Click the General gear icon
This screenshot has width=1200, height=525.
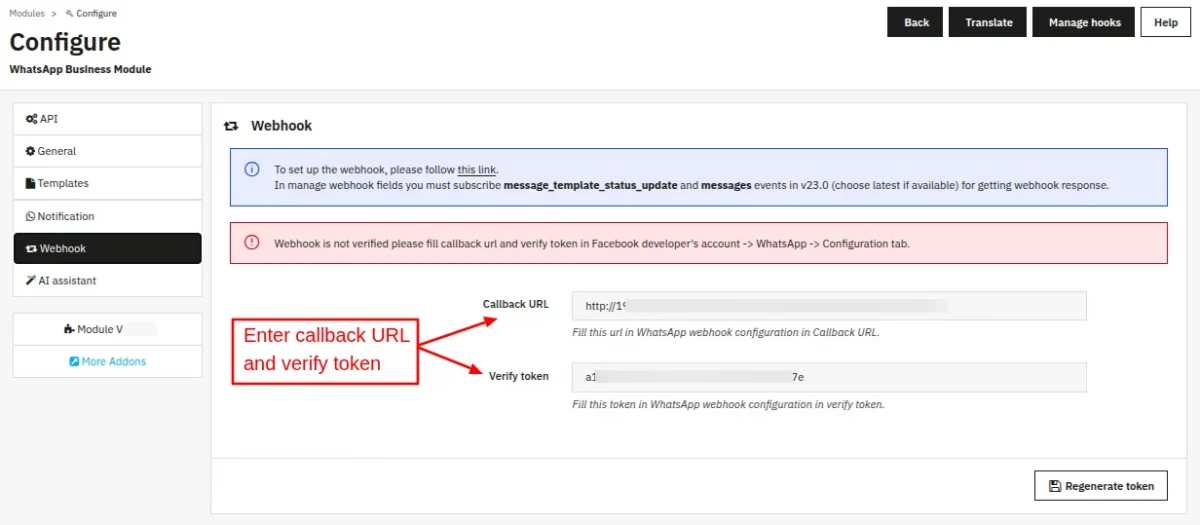coord(30,151)
